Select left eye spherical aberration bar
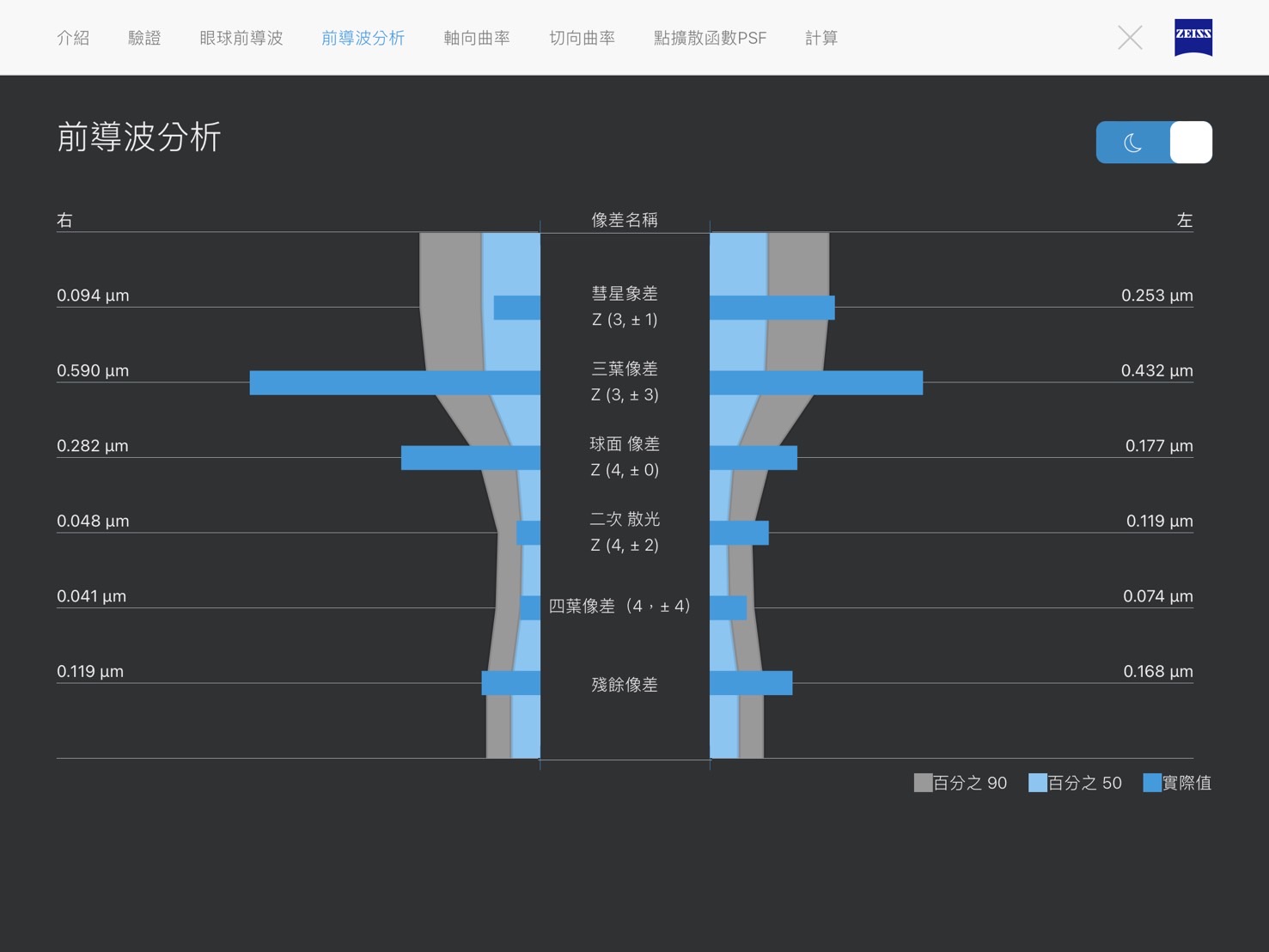 tap(753, 458)
